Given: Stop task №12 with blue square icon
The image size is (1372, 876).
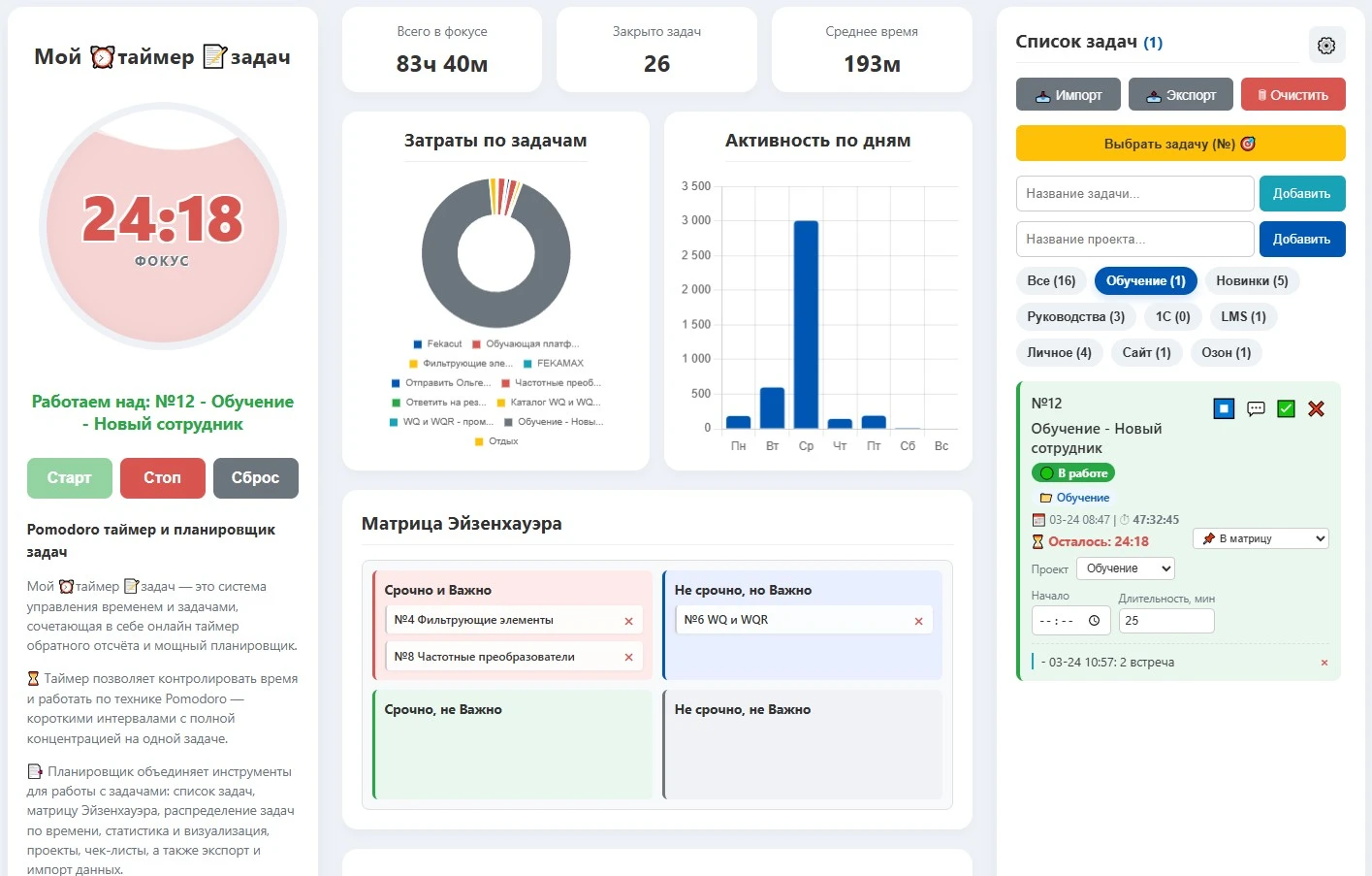Looking at the screenshot, I should point(1224,408).
